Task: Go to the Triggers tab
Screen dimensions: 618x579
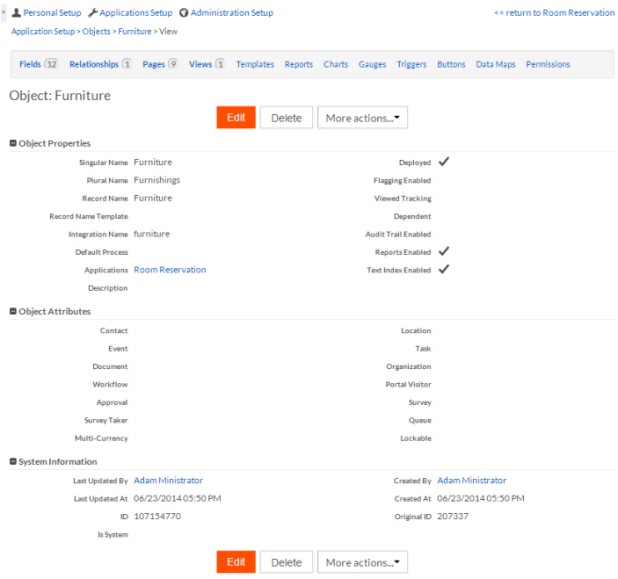Action: coord(410,64)
